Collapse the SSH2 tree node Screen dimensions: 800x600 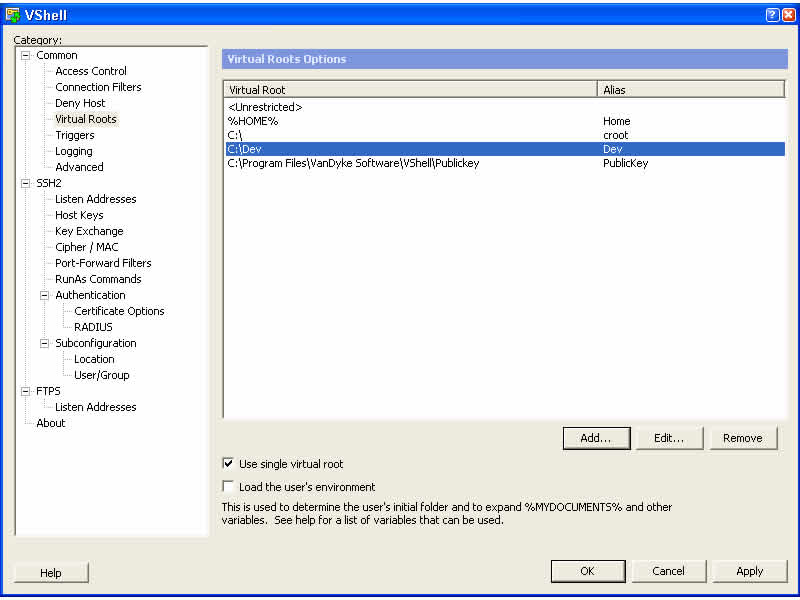pos(25,183)
